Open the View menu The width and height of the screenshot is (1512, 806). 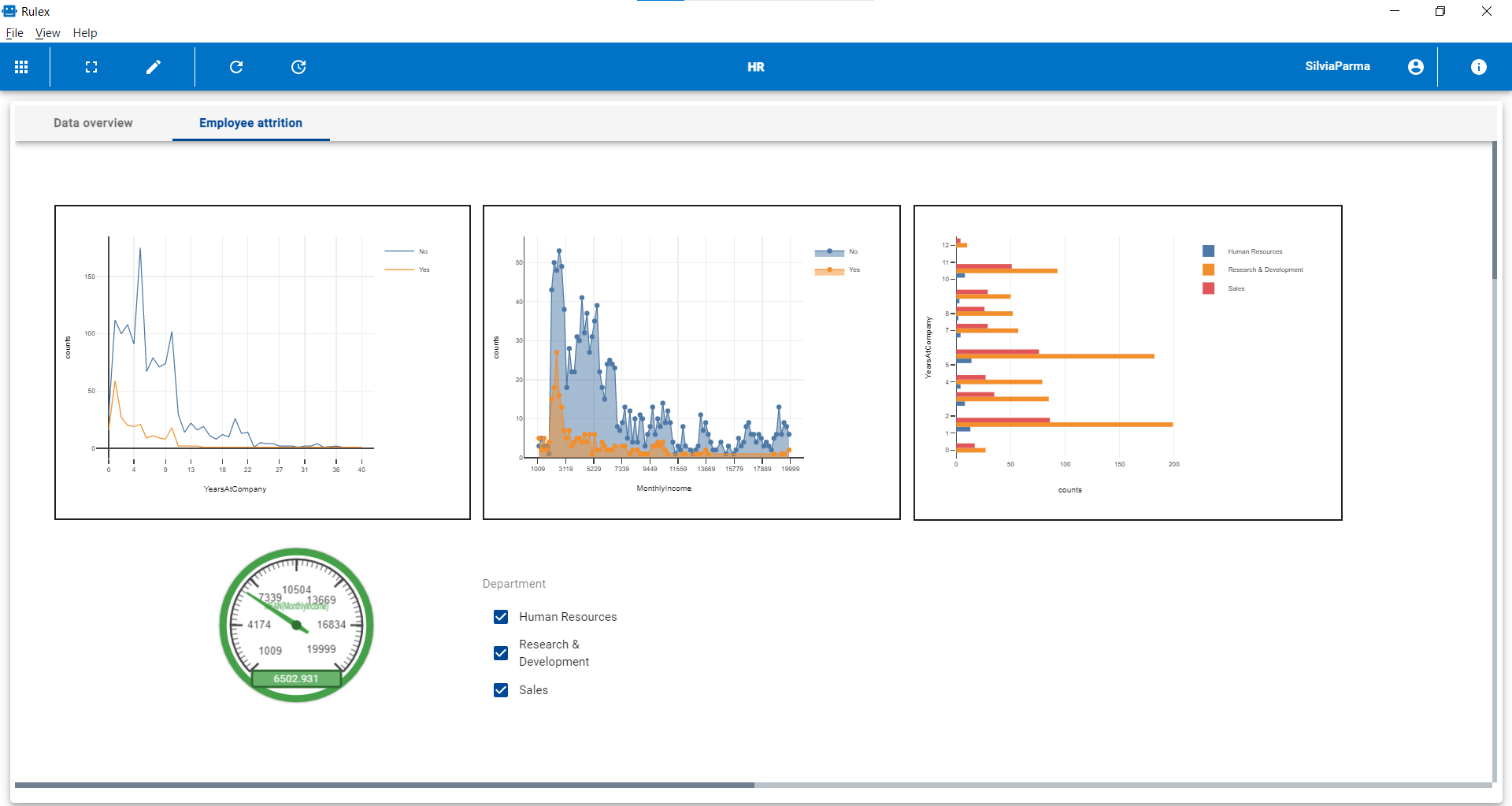[x=48, y=33]
